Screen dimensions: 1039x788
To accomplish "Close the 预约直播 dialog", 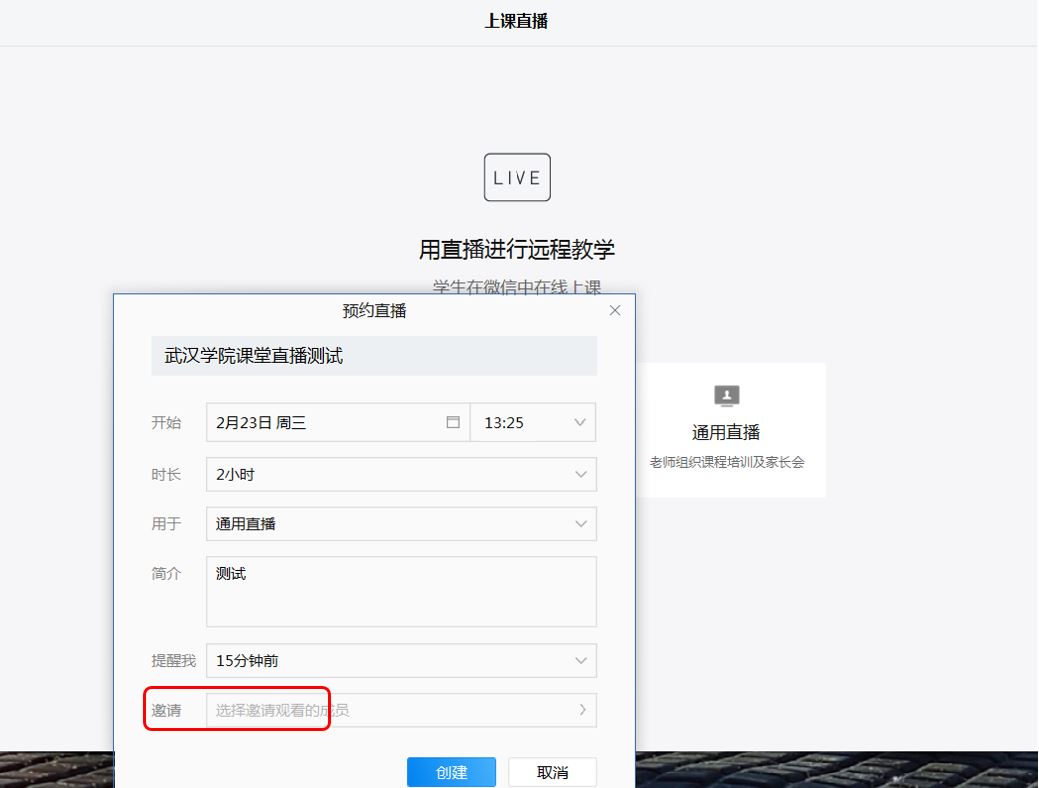I will point(615,311).
